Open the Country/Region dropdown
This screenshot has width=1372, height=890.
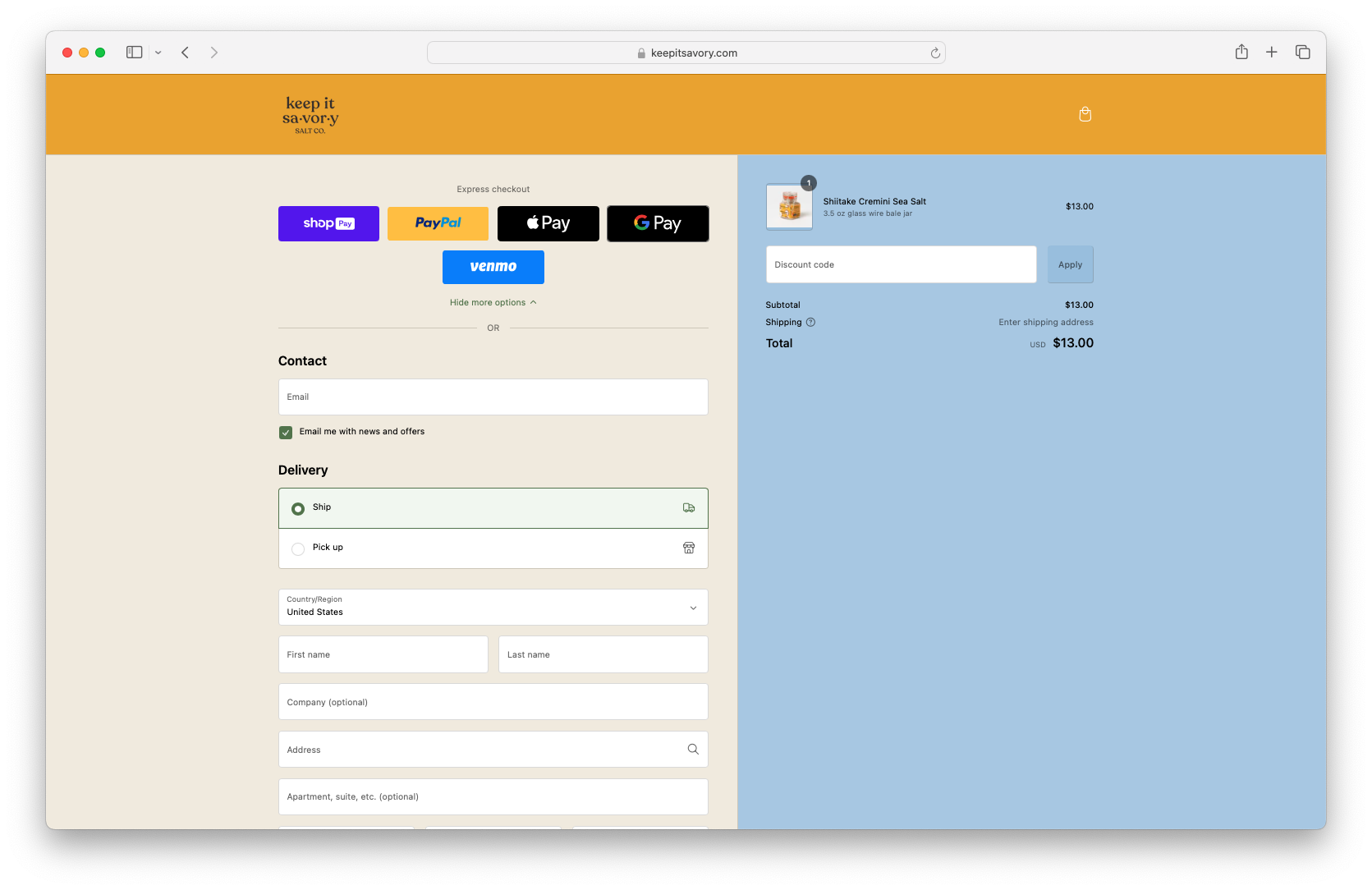coord(493,608)
